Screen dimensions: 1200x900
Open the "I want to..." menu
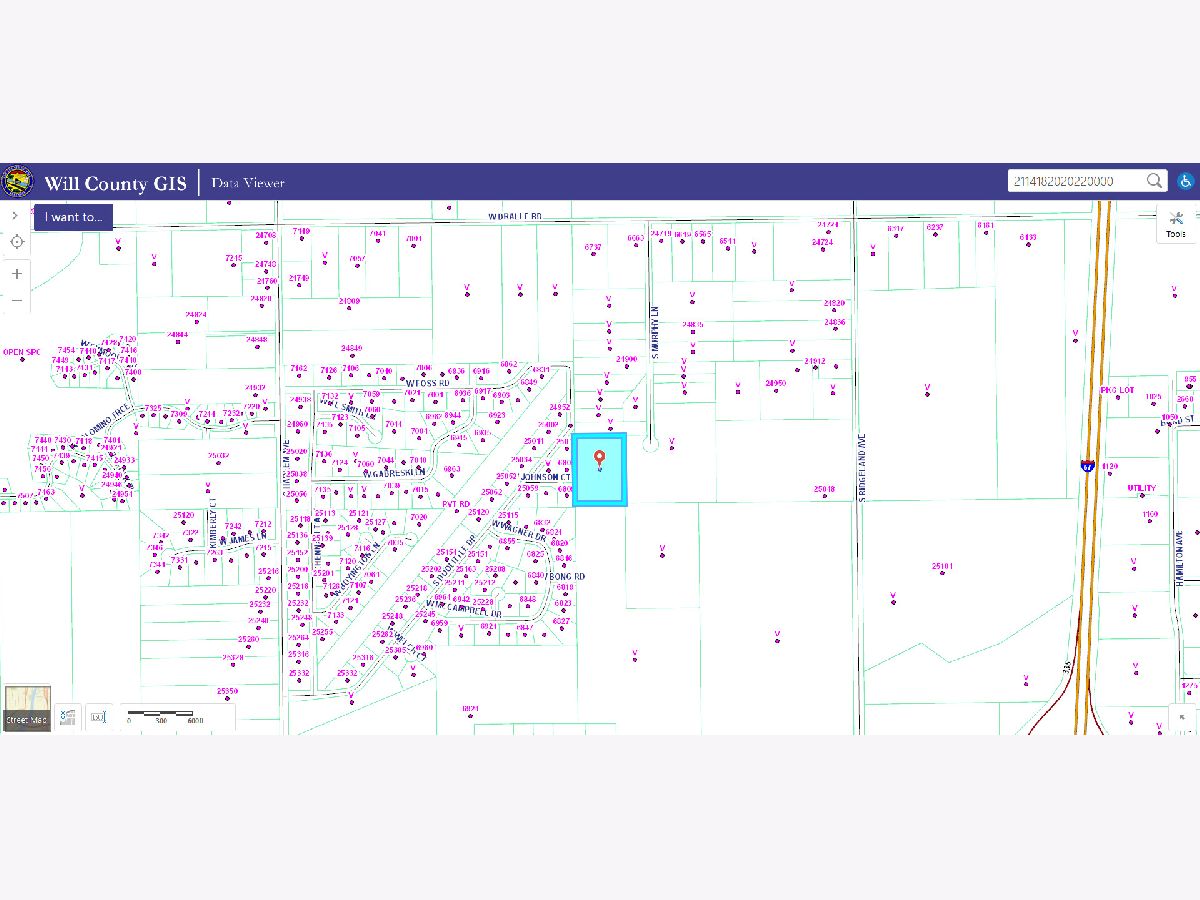[x=73, y=217]
